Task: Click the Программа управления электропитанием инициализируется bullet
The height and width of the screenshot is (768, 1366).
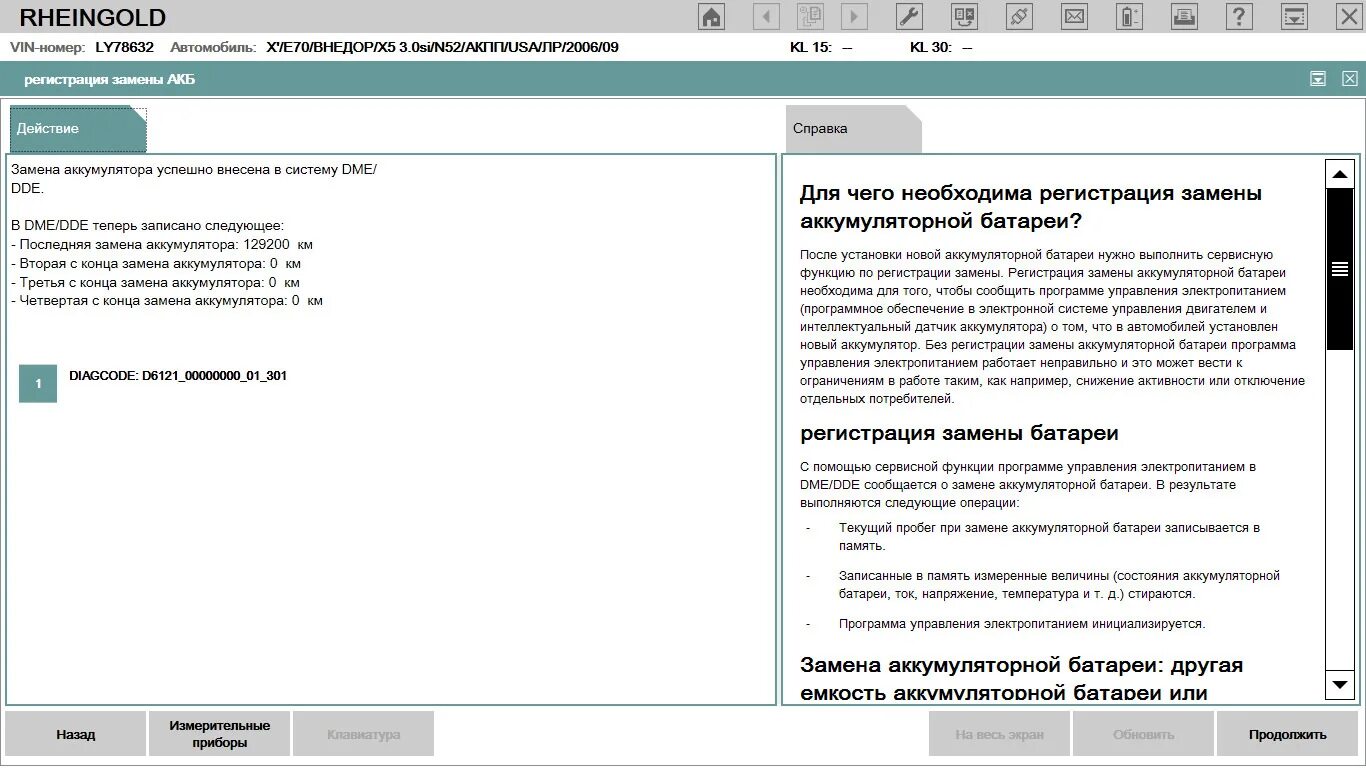Action: (1022, 624)
